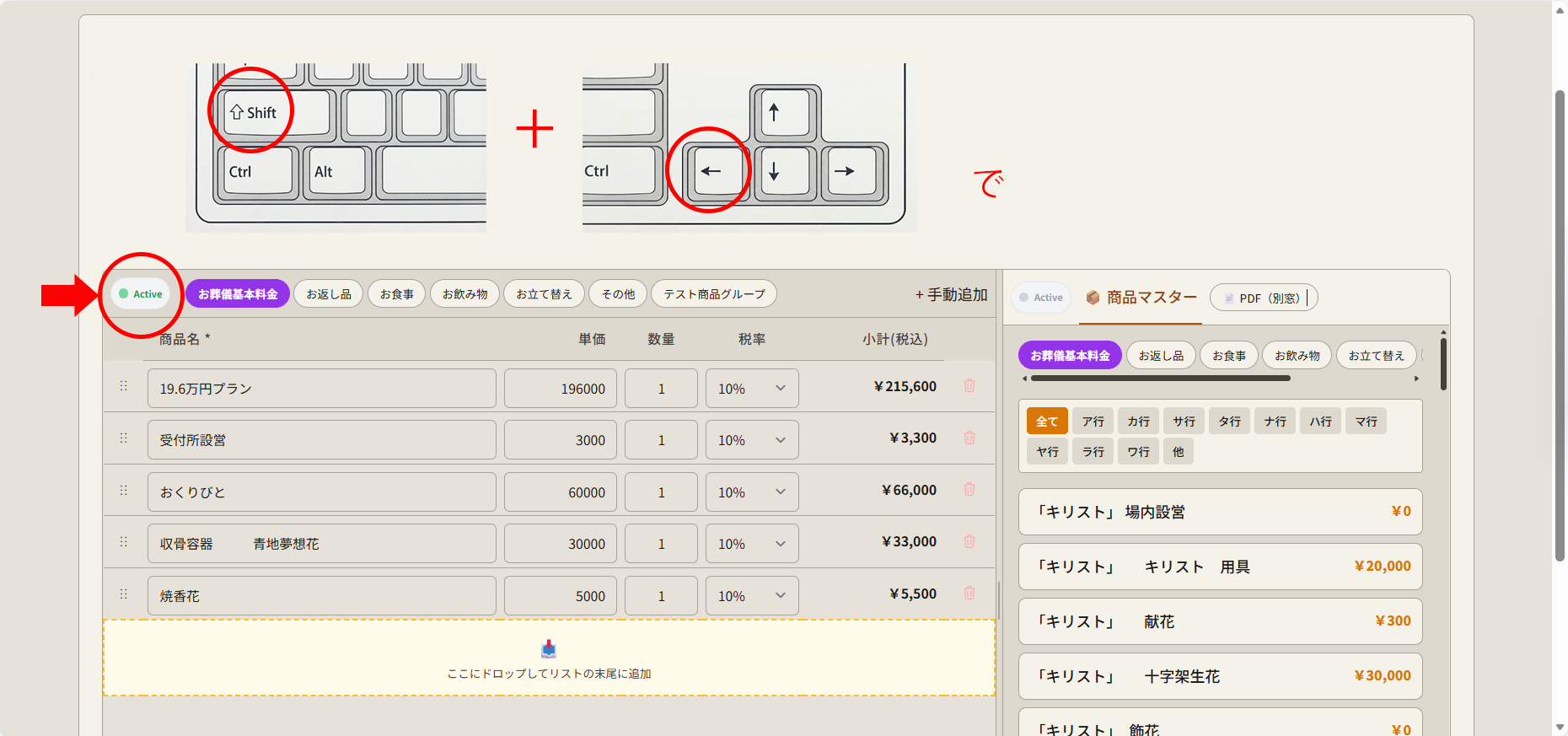This screenshot has width=1568, height=736.
Task: Delete 焼香花 row using trash icon
Action: pos(969,593)
